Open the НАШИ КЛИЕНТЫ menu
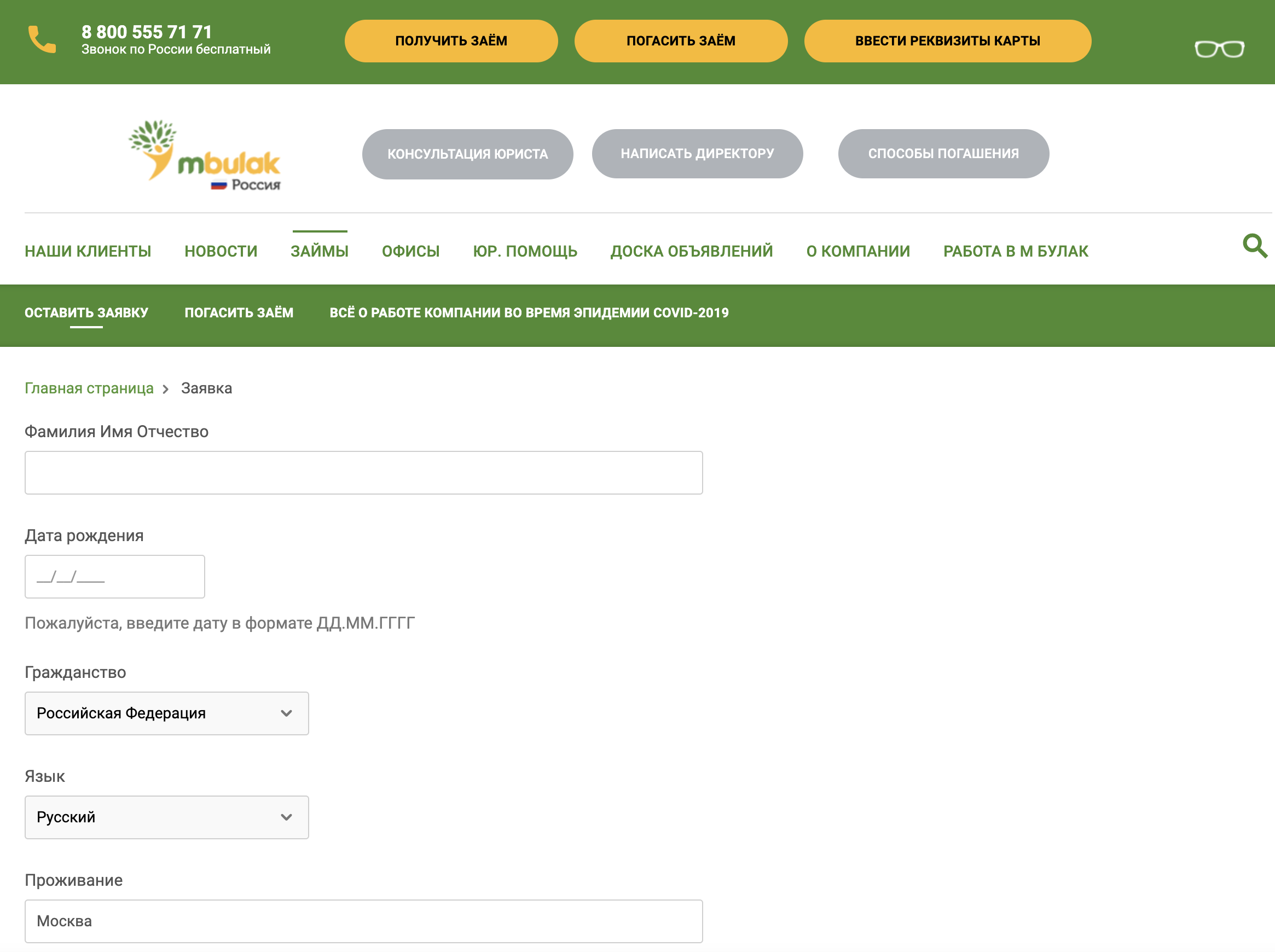This screenshot has height=952, width=1275. 88,251
